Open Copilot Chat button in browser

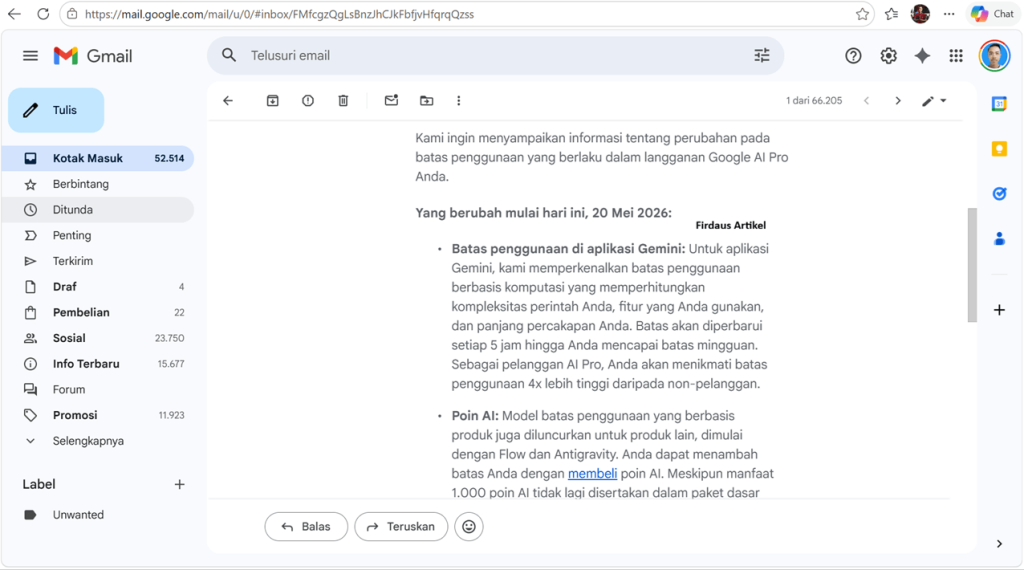992,14
